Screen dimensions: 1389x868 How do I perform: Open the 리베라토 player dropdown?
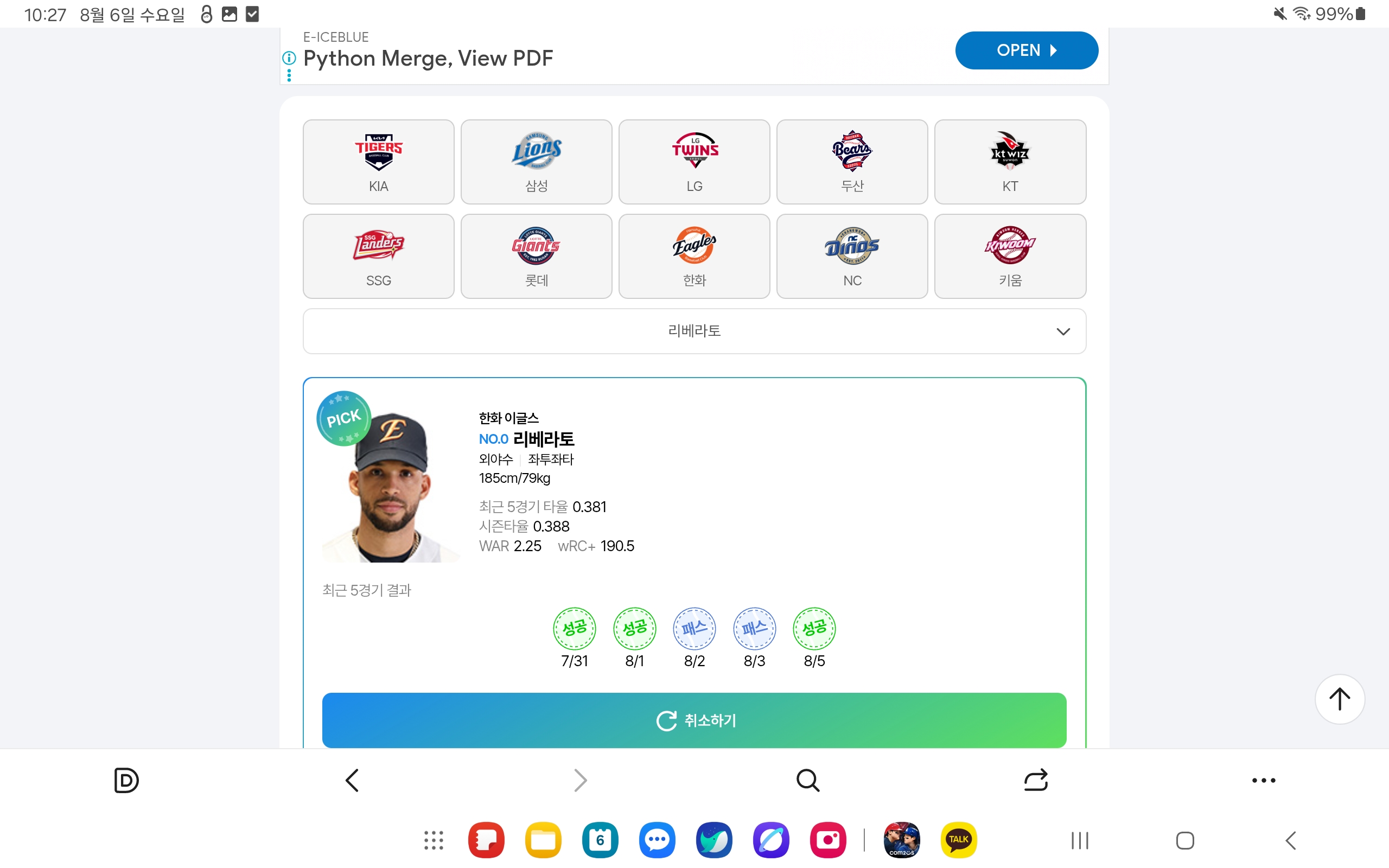point(694,331)
